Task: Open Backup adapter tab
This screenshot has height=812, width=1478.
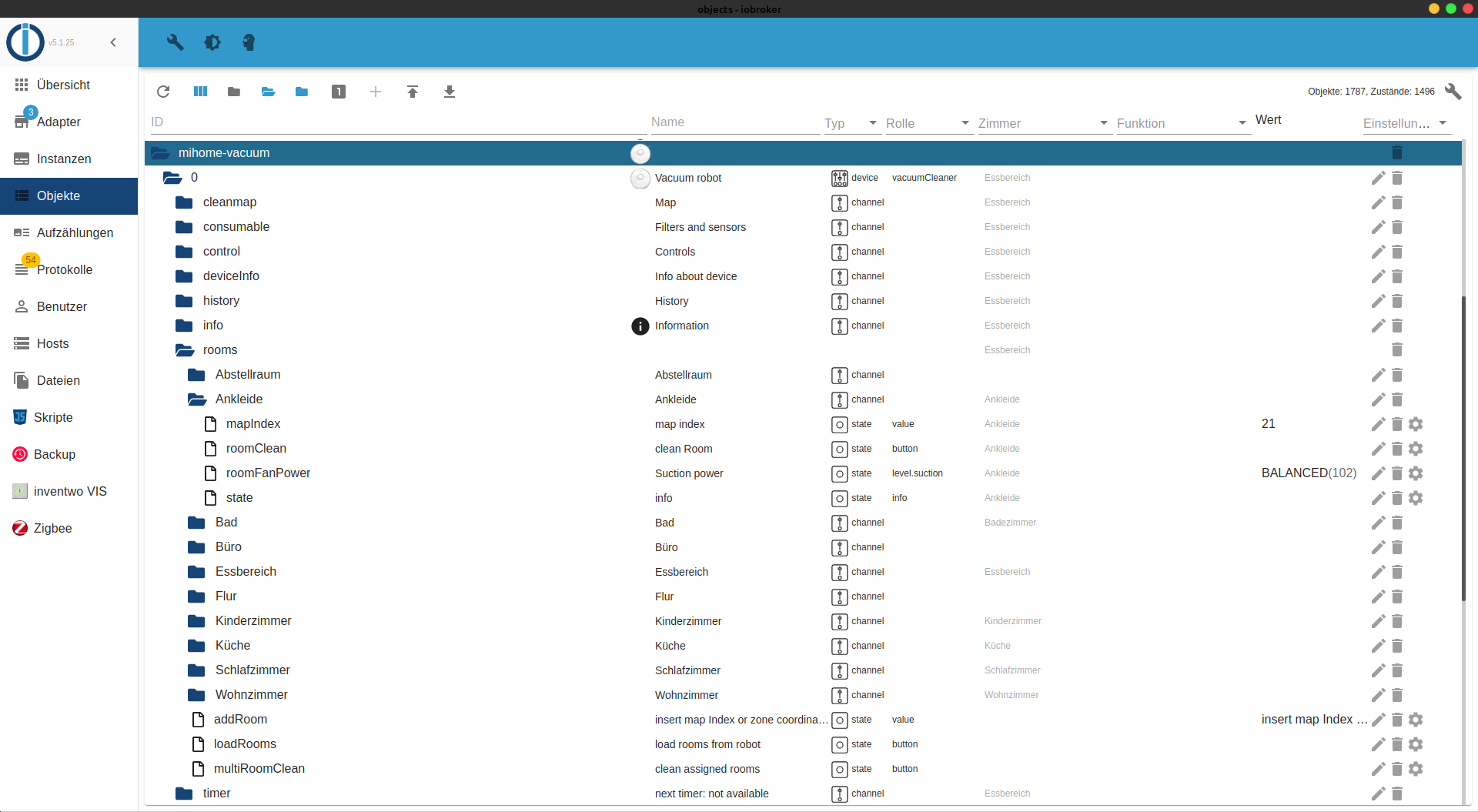Action: pos(69,454)
